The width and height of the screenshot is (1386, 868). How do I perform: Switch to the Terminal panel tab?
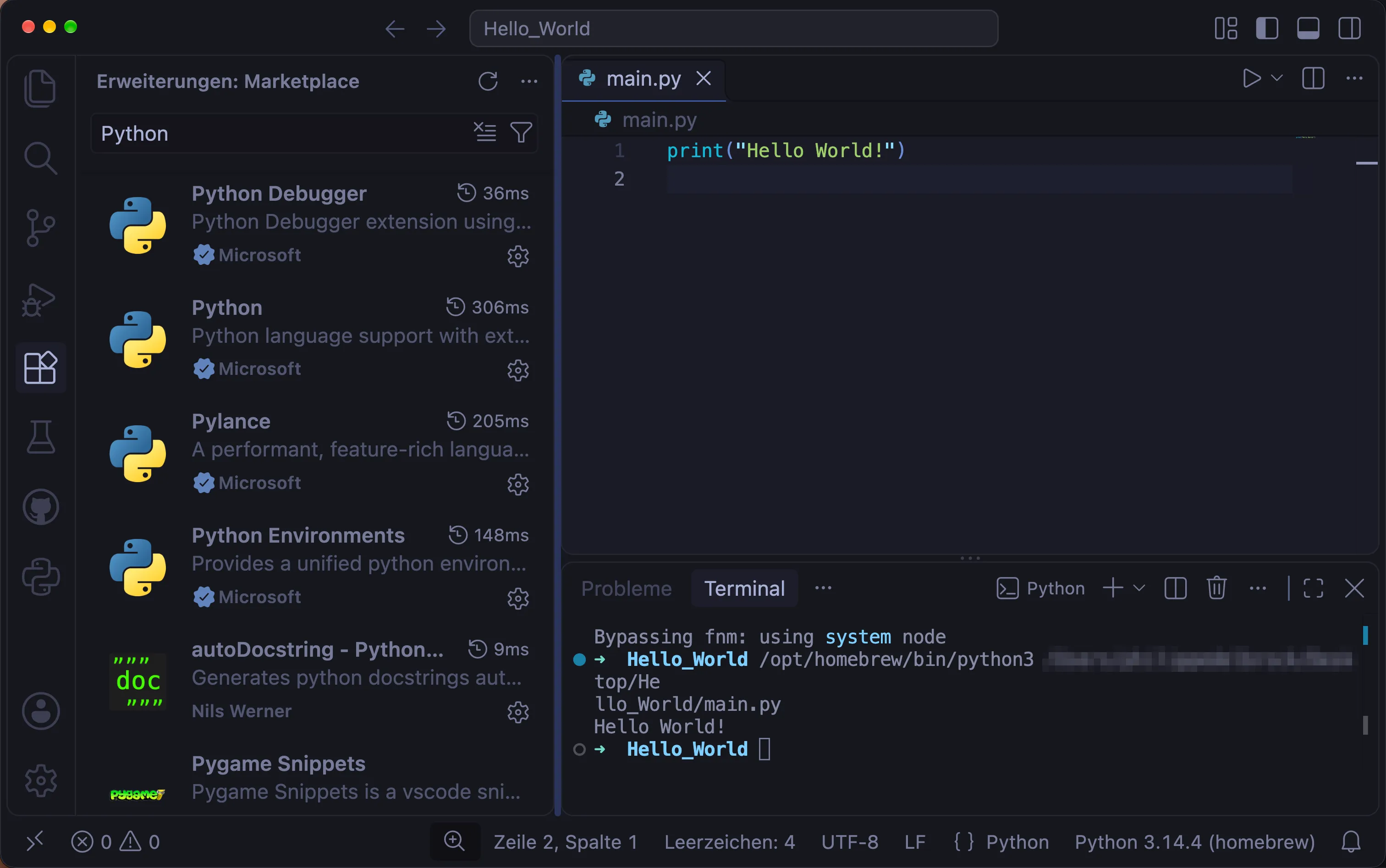744,588
